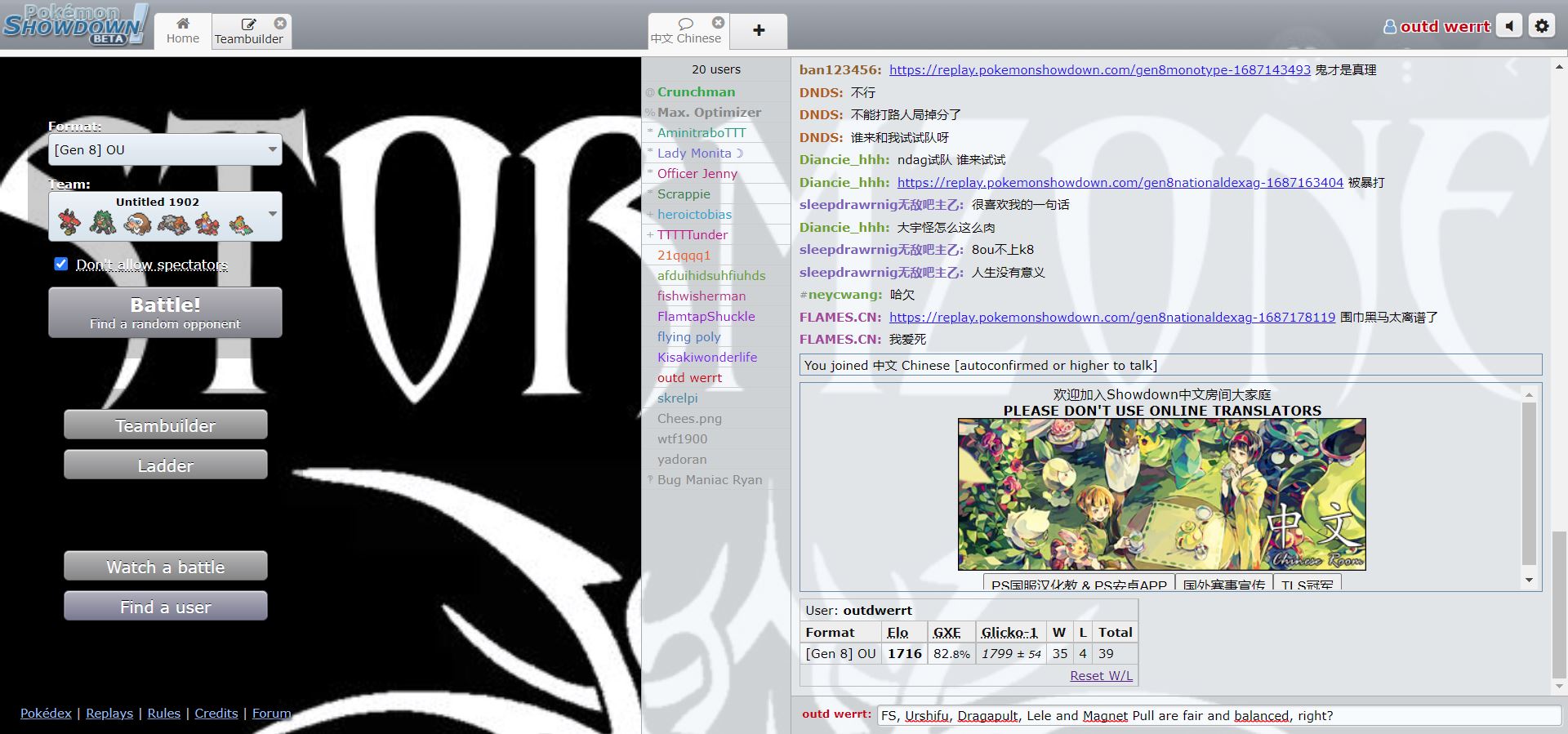Select user fishwisherman in the user list
The image size is (1568, 734).
coord(716,296)
